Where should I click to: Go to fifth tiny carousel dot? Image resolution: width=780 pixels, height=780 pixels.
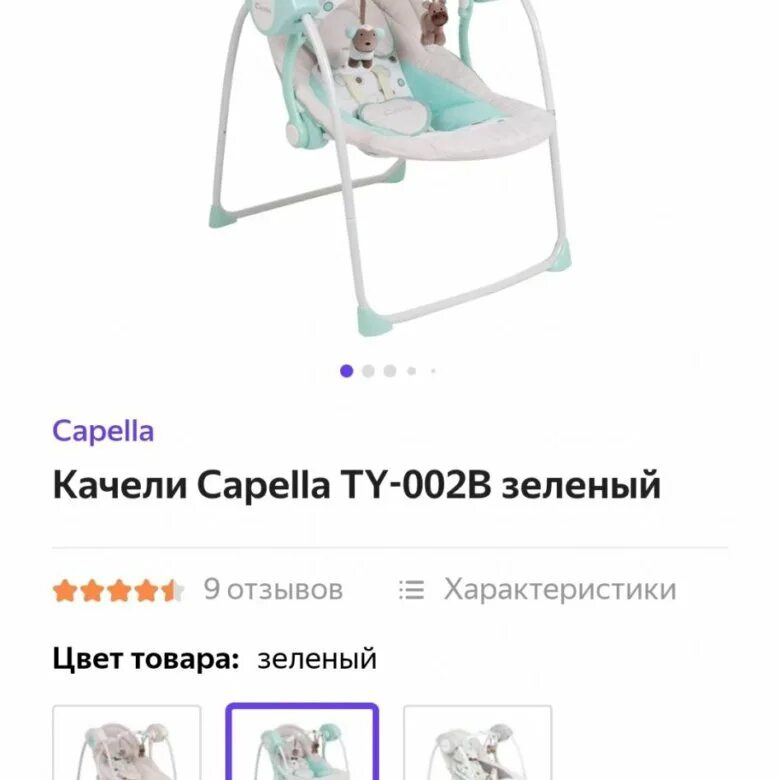point(433,371)
